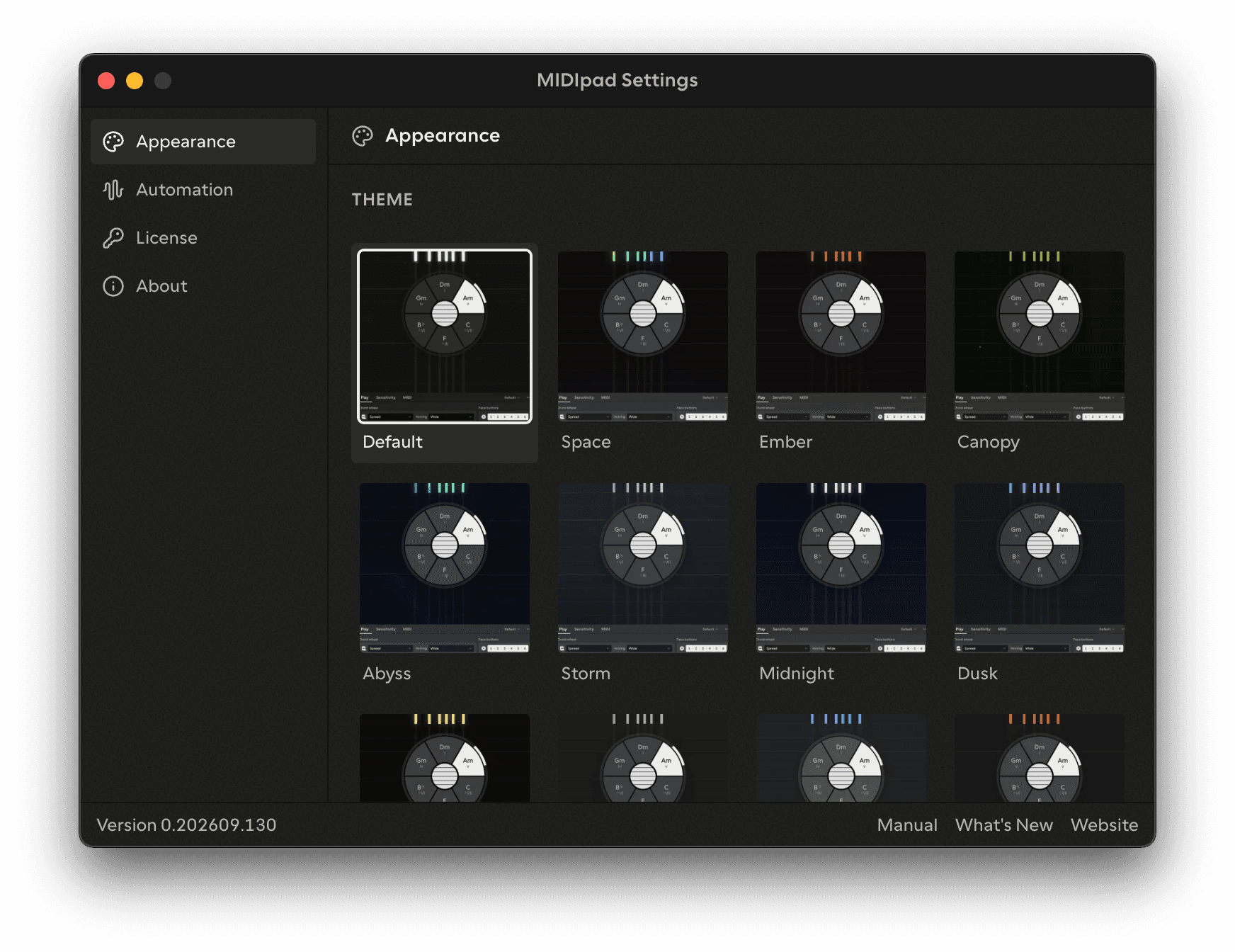The image size is (1235, 952).
Task: Click the License key icon
Action: pyautogui.click(x=113, y=238)
